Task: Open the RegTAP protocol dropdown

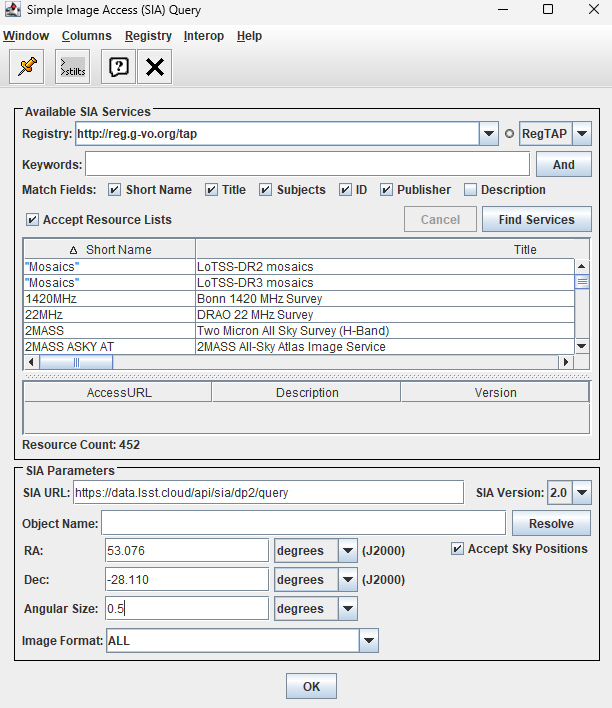Action: pyautogui.click(x=582, y=134)
